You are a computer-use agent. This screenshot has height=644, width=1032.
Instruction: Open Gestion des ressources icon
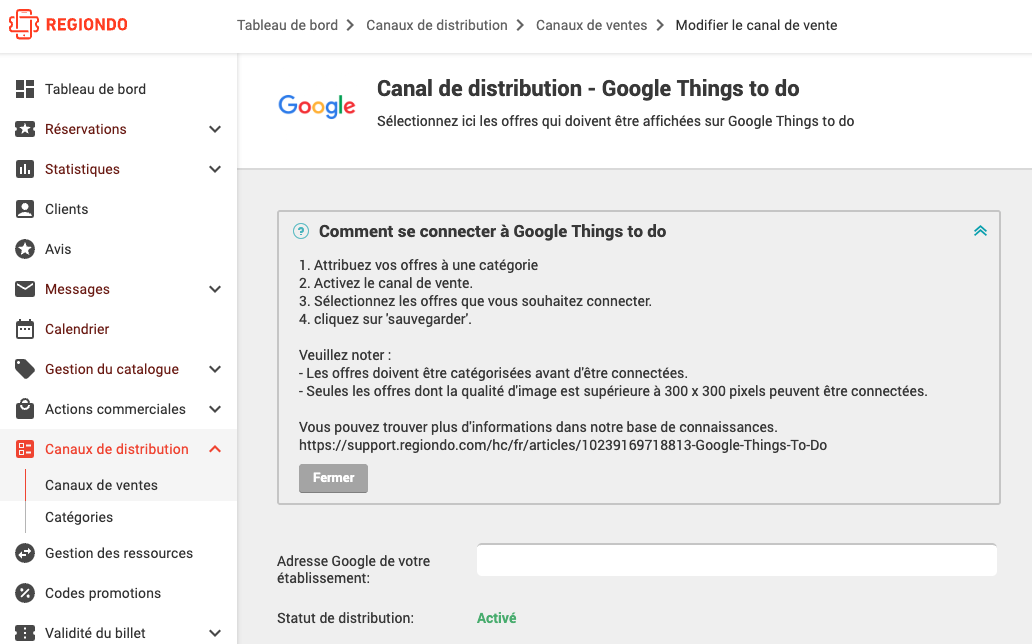(25, 553)
